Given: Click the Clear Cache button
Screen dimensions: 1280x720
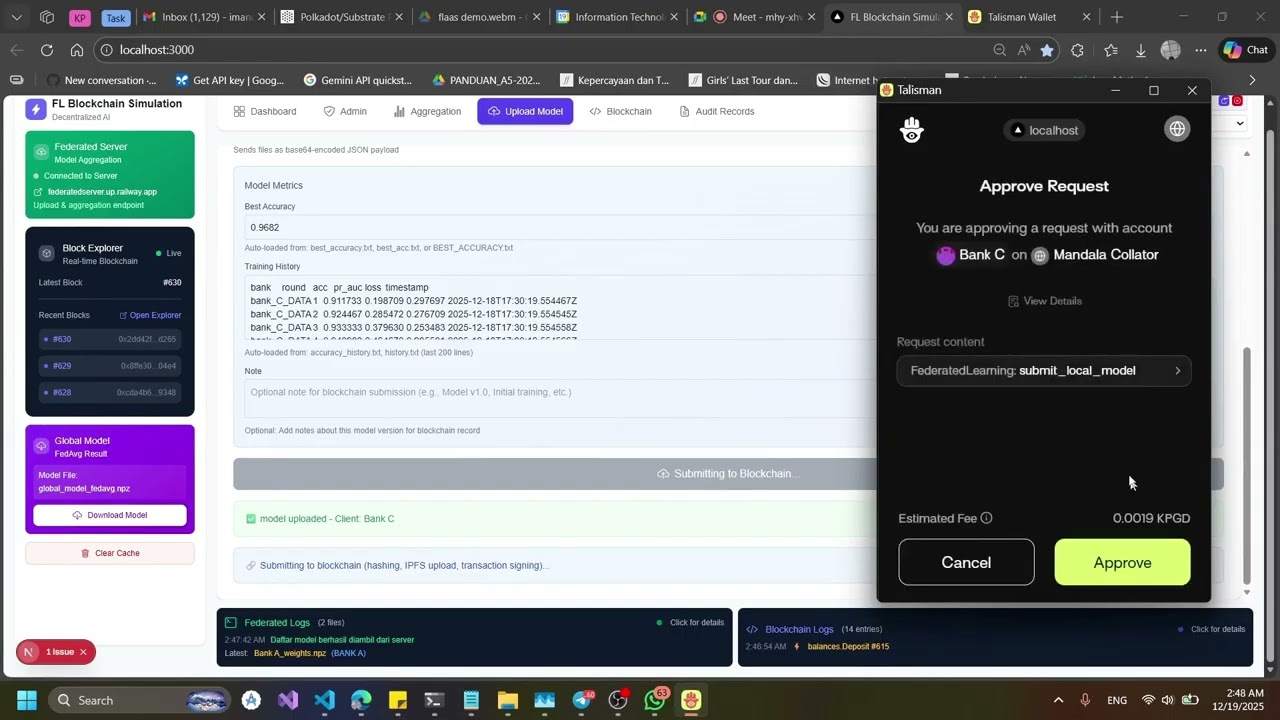Looking at the screenshot, I should tap(110, 553).
